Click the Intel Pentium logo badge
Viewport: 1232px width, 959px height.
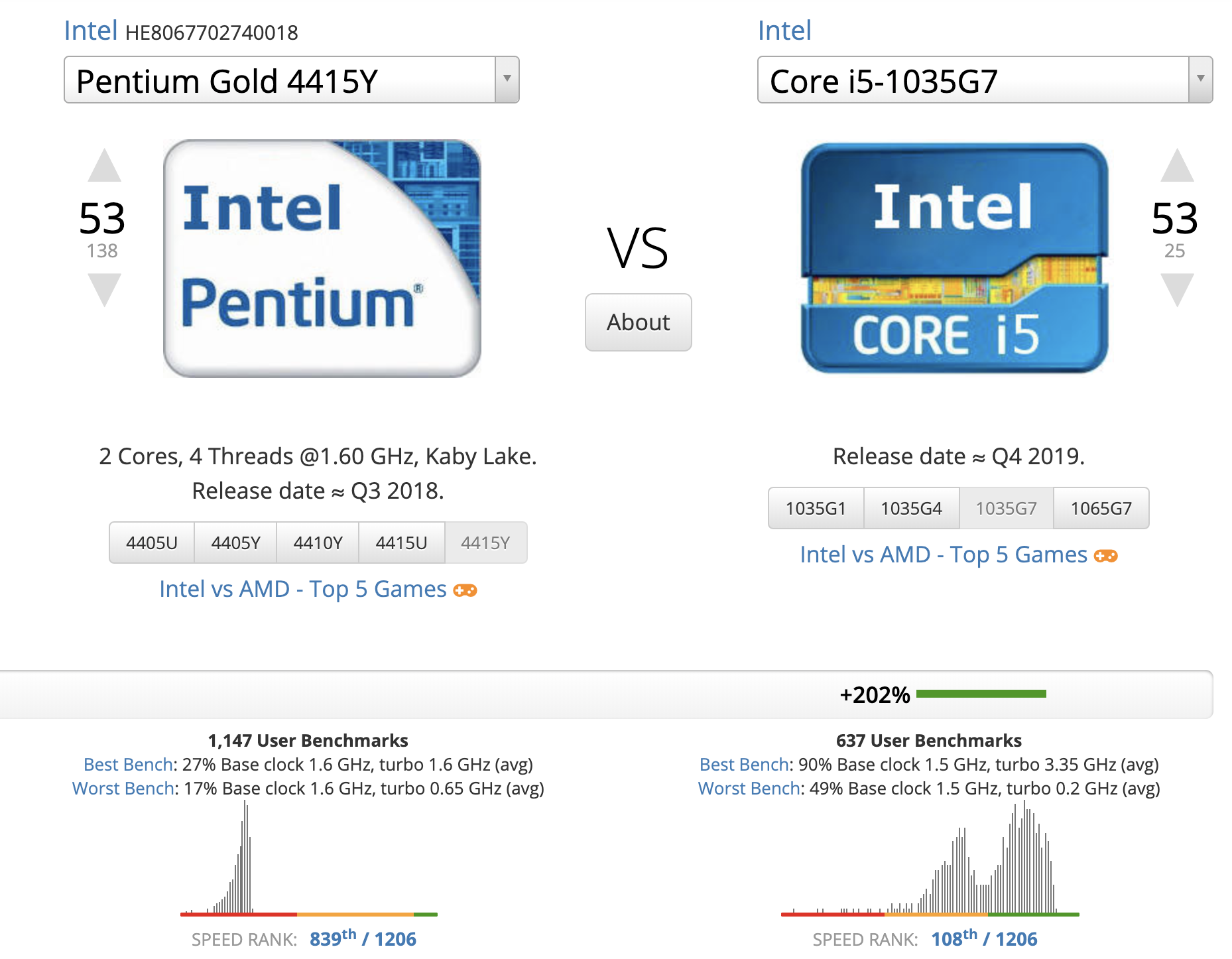[322, 259]
